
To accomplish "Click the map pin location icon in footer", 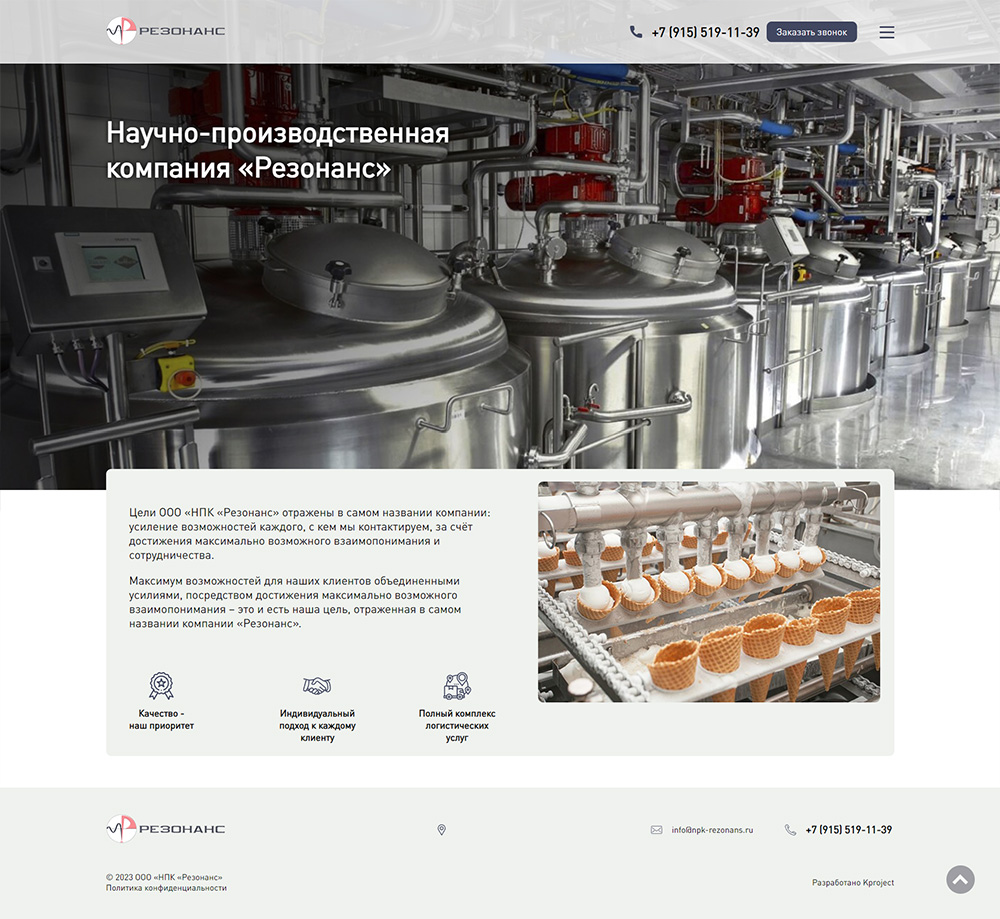I will tap(441, 830).
